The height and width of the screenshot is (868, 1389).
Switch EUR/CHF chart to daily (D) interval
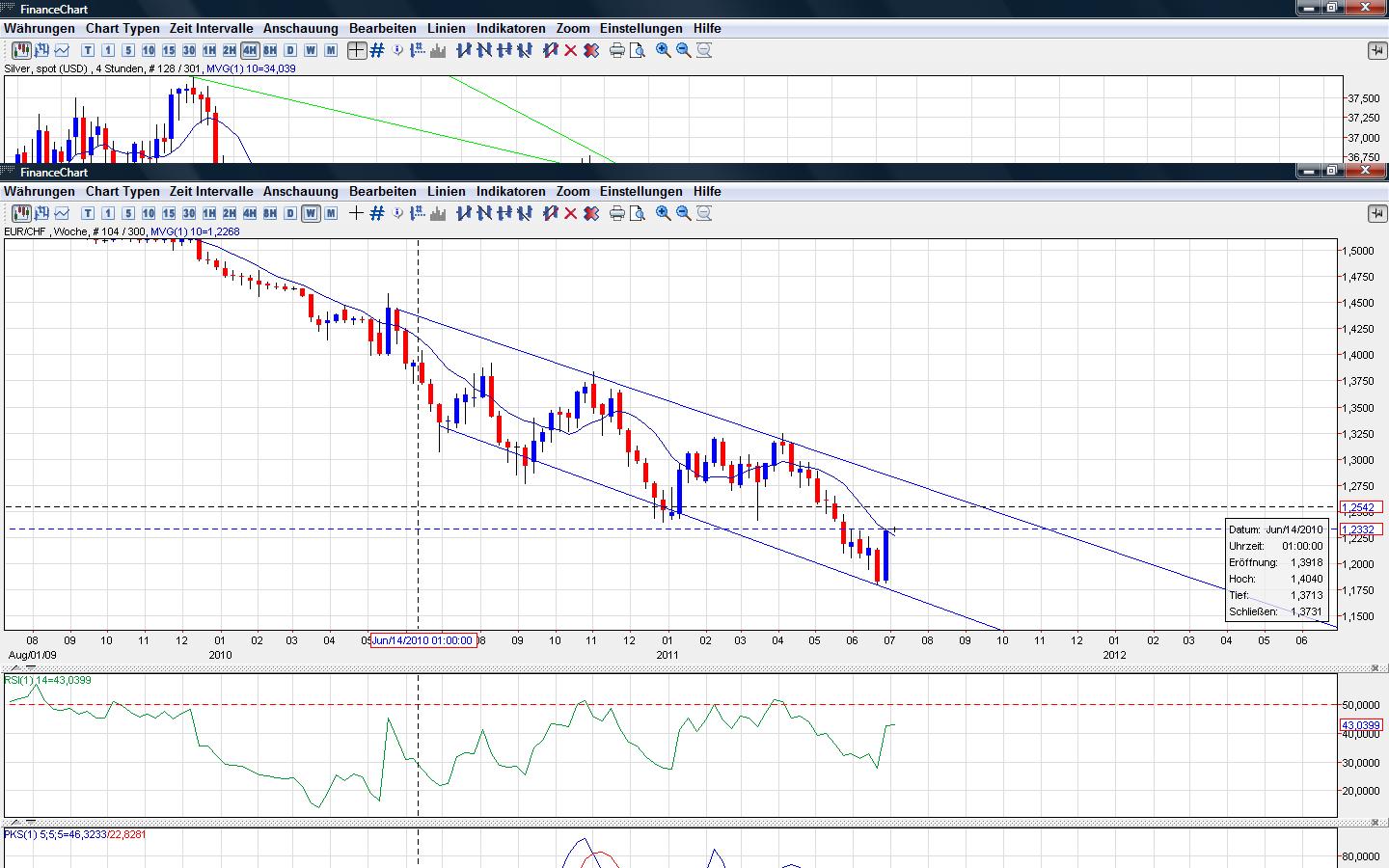pos(290,213)
